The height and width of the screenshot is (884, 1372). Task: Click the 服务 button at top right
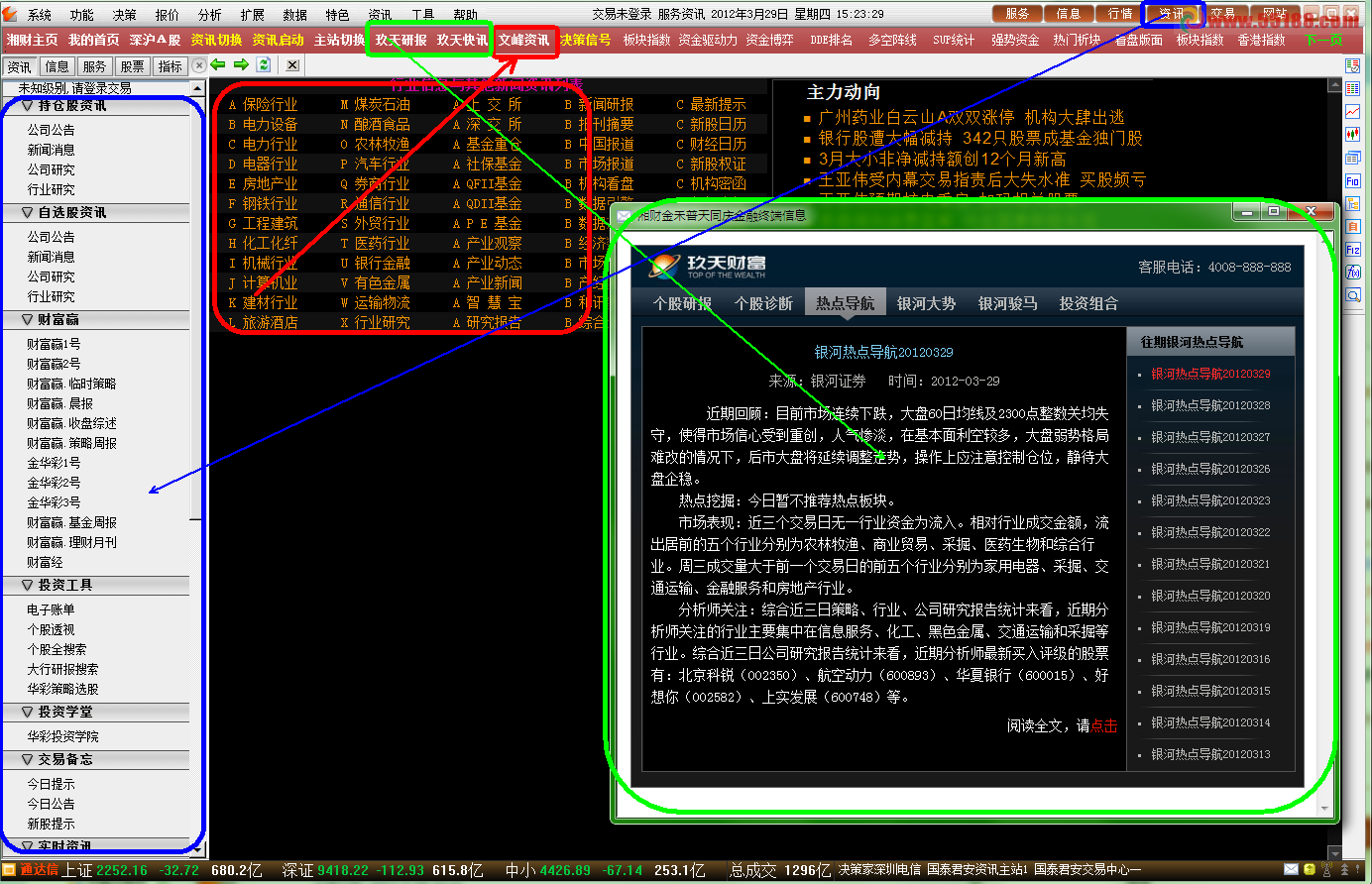[x=1017, y=14]
